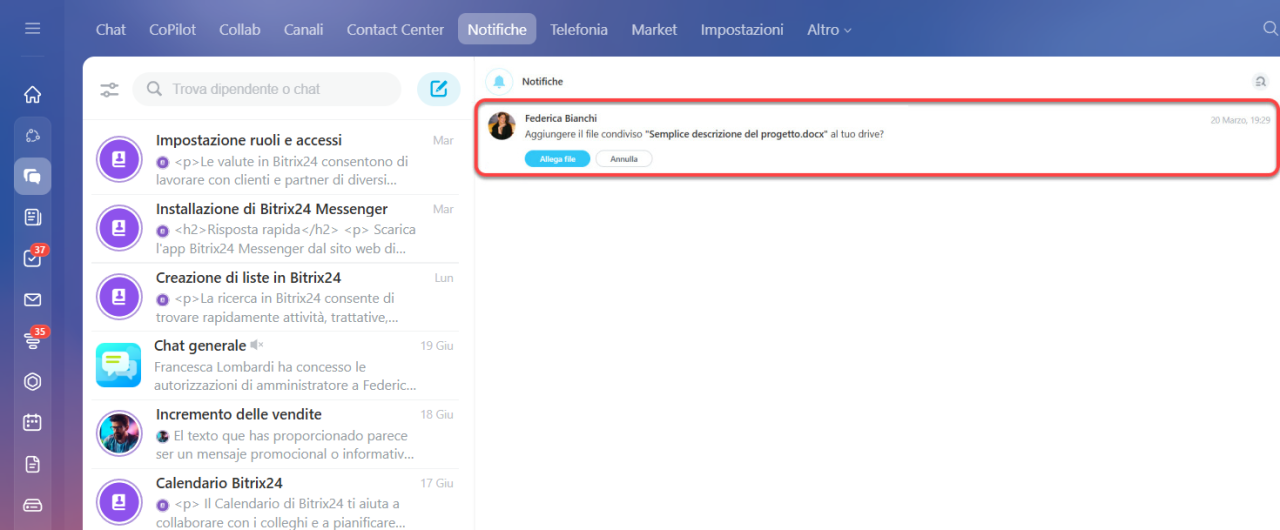Screen dimensions: 1280x530
Task: Click the Chat generale muted speaker icon
Action: 257,345
